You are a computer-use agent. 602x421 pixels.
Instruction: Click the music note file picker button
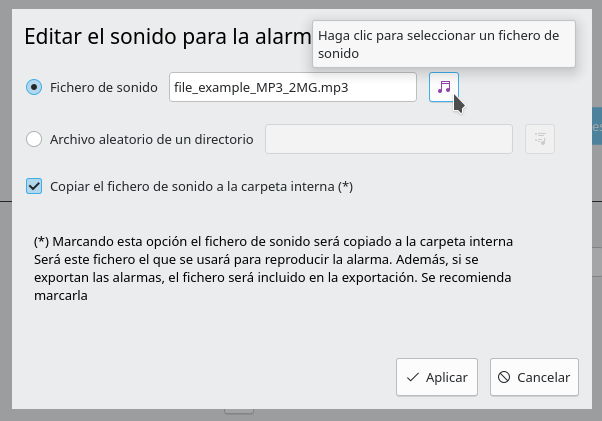[x=444, y=87]
